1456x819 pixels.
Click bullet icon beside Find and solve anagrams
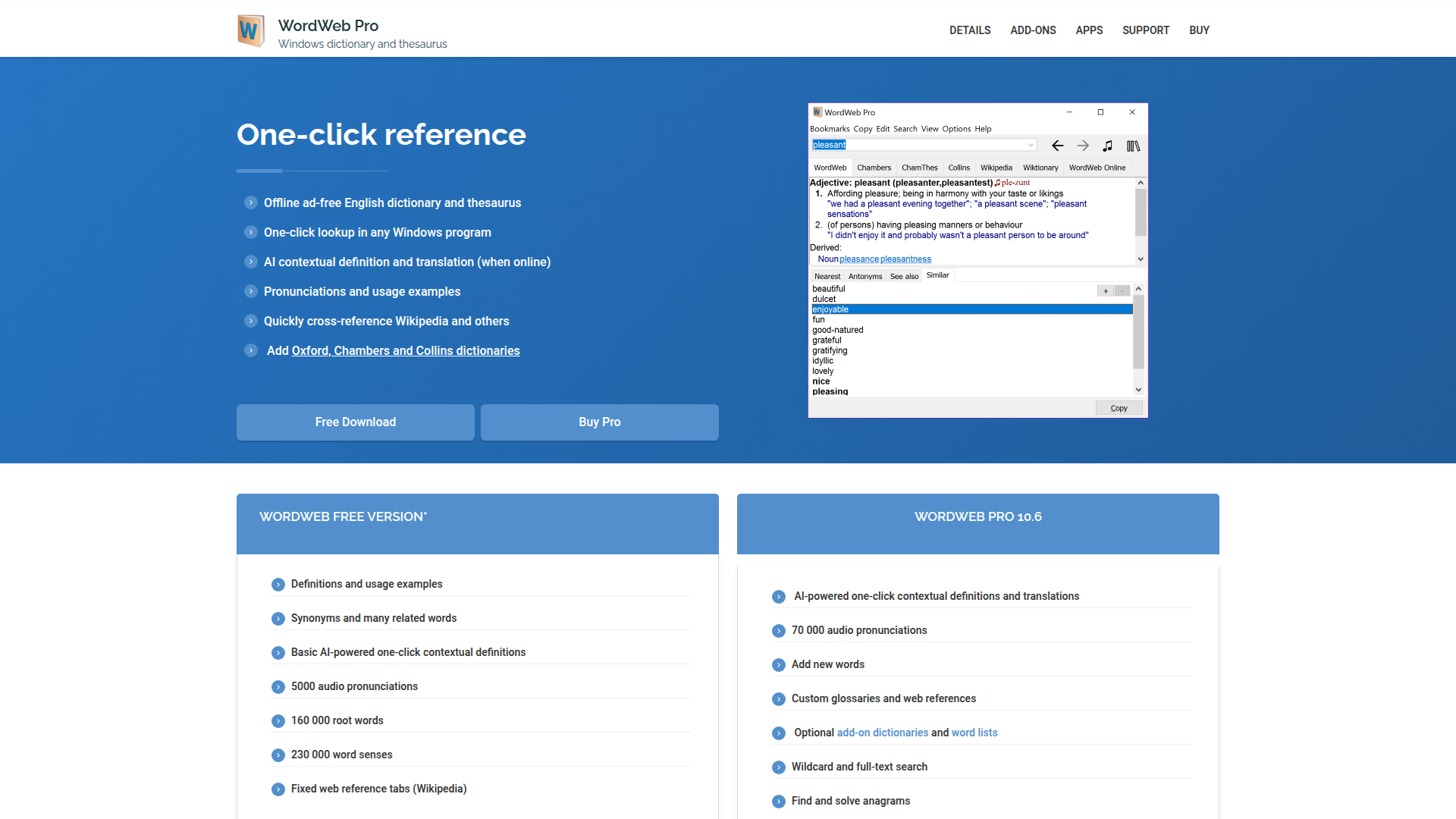779,802
